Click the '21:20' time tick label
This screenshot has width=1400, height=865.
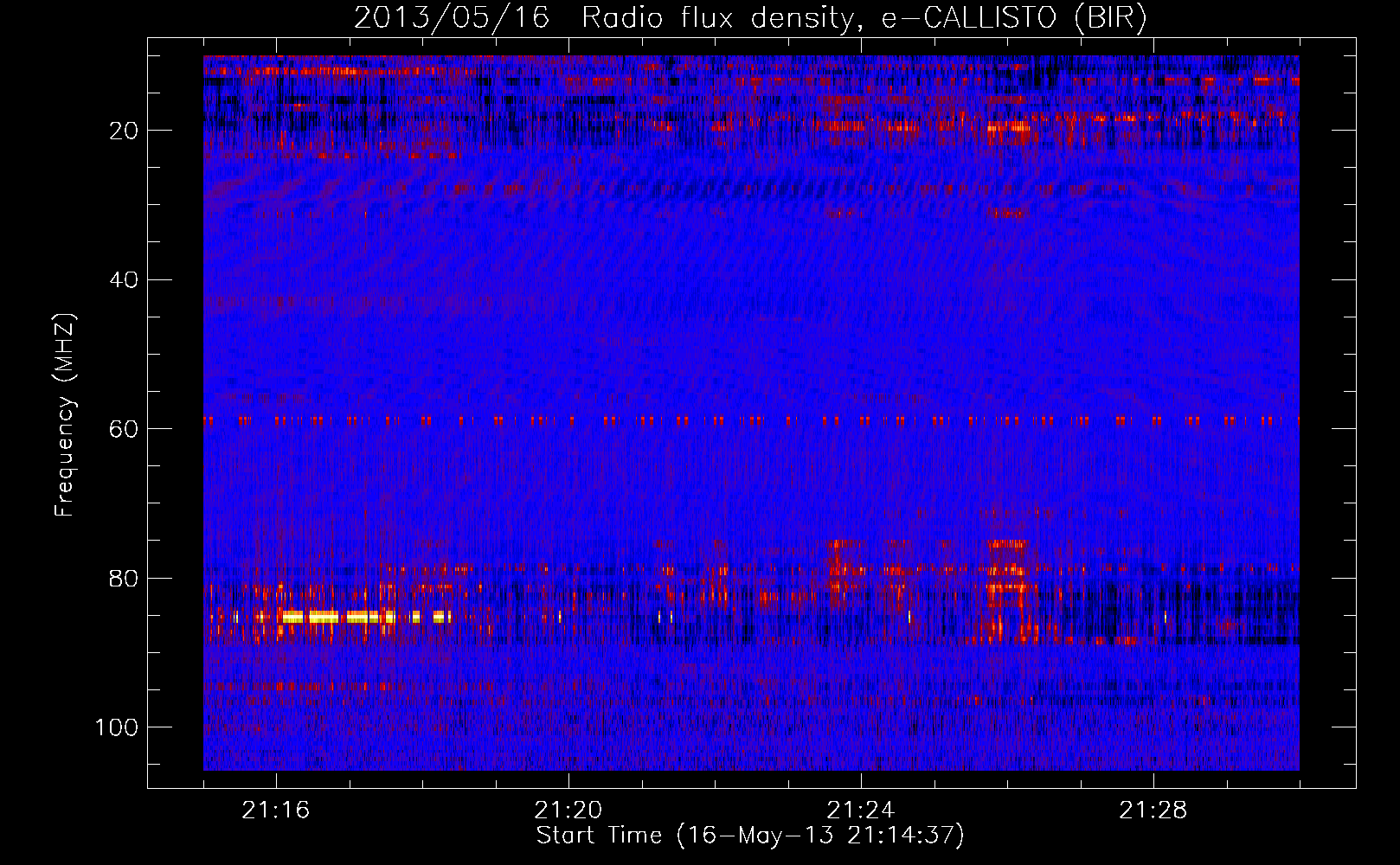click(568, 811)
